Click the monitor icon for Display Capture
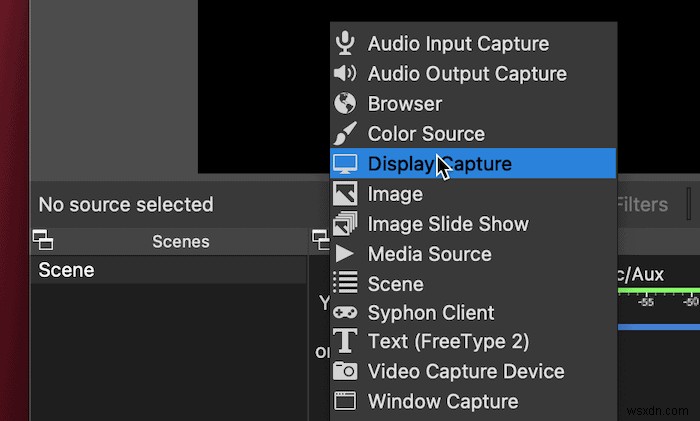The height and width of the screenshot is (421, 700). tap(345, 163)
